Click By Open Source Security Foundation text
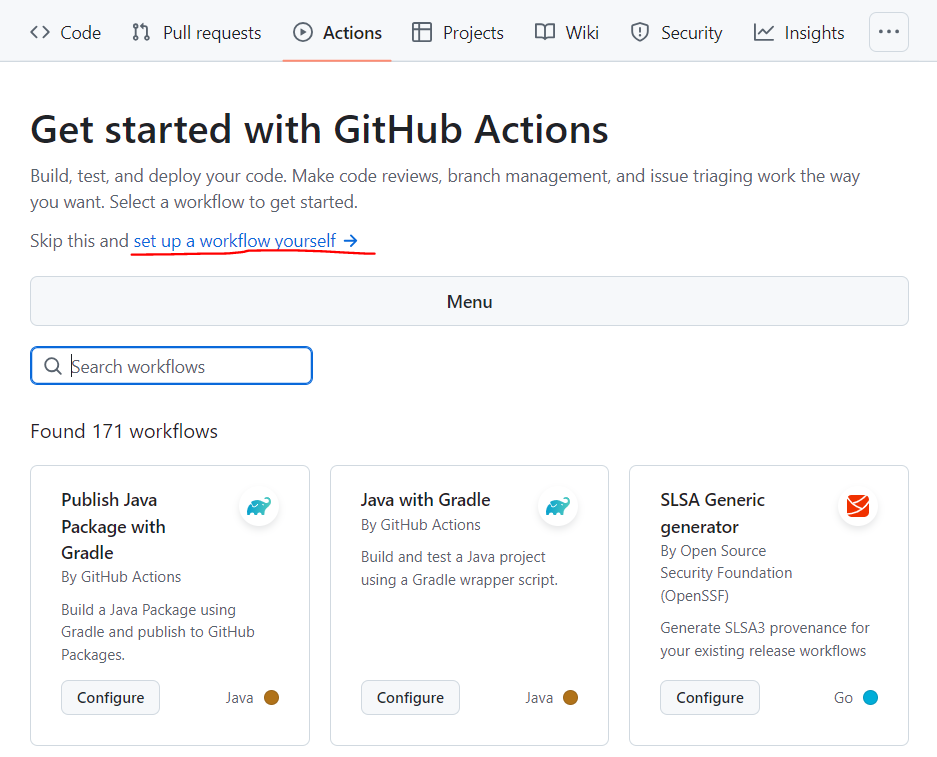 pos(726,573)
